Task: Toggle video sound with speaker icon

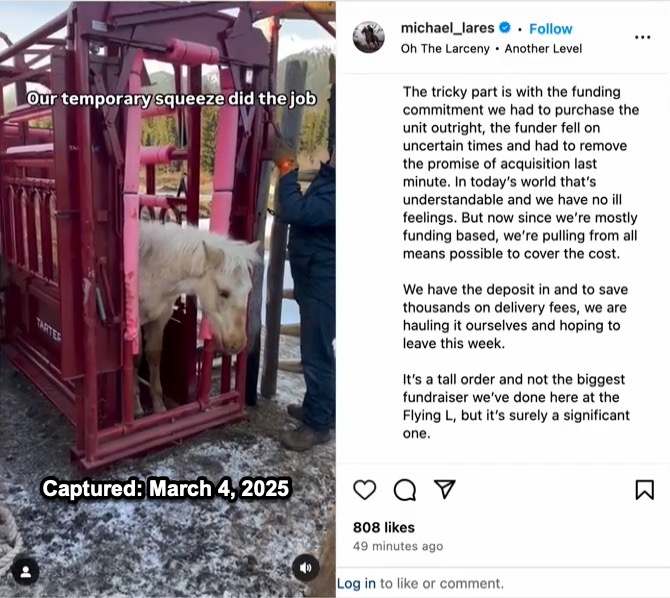Action: click(306, 568)
